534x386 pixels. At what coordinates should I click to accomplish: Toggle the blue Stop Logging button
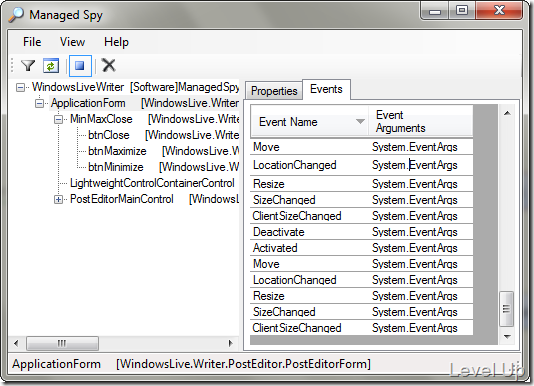click(80, 65)
